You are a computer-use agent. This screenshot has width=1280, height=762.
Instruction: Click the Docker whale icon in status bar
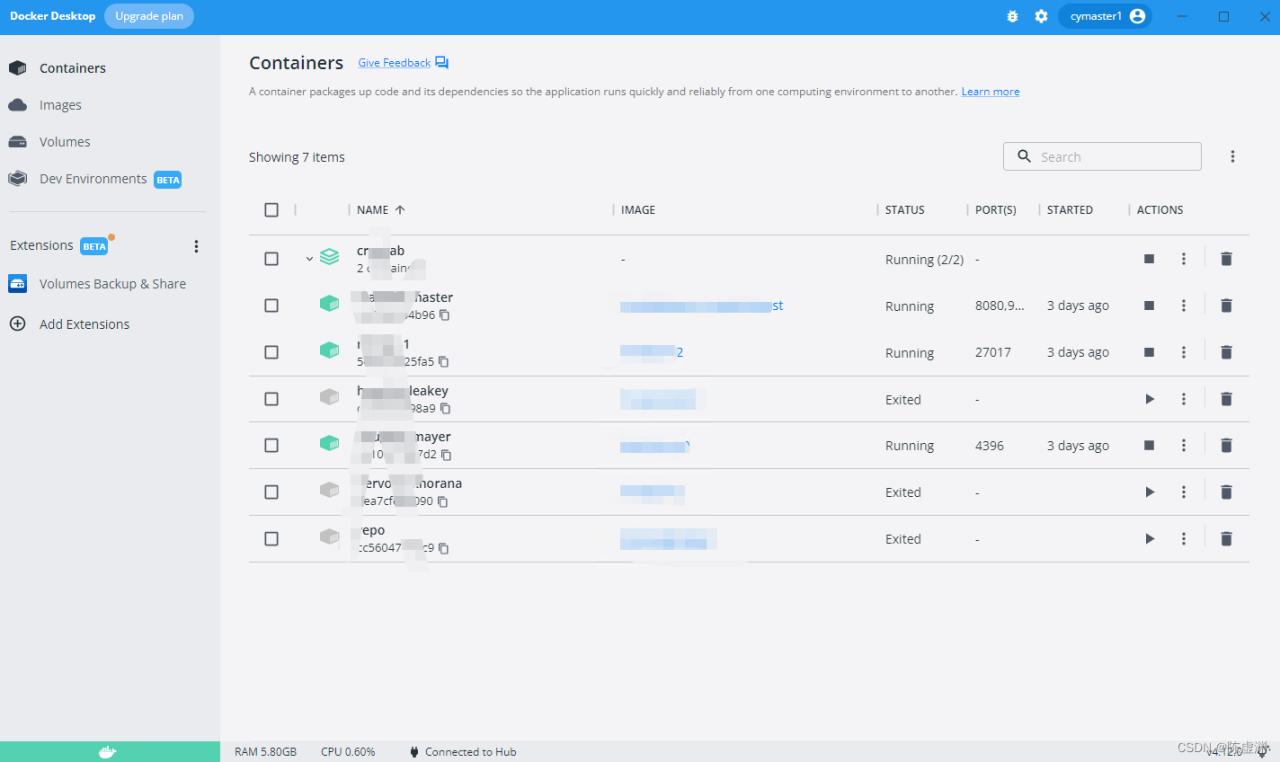point(109,752)
